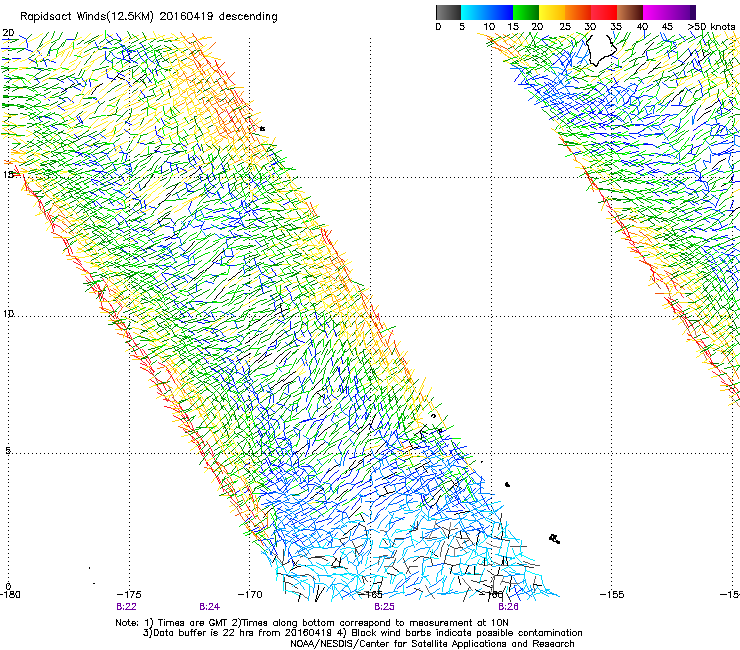
Task: Click the '-170' longitude axis label
Action: click(250, 594)
